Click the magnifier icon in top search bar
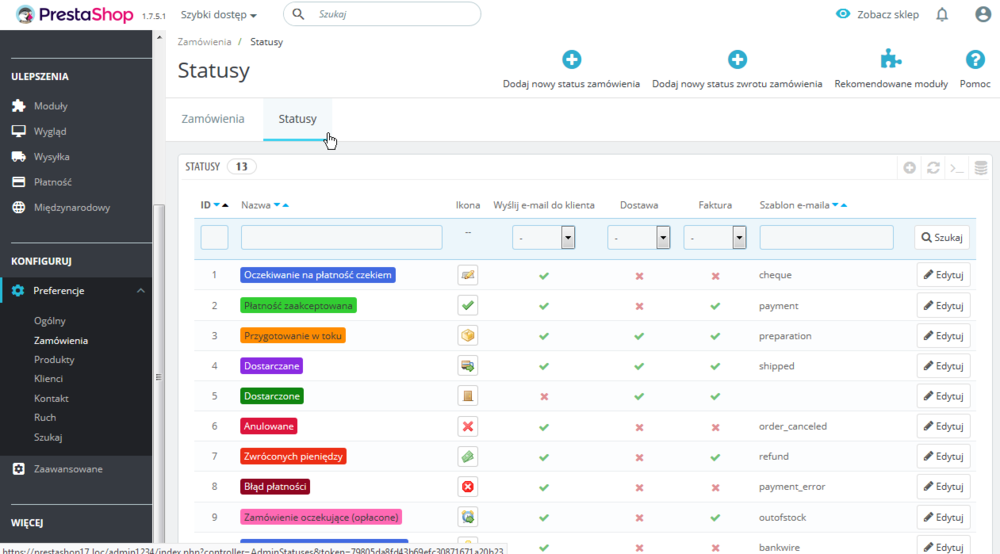 298,13
